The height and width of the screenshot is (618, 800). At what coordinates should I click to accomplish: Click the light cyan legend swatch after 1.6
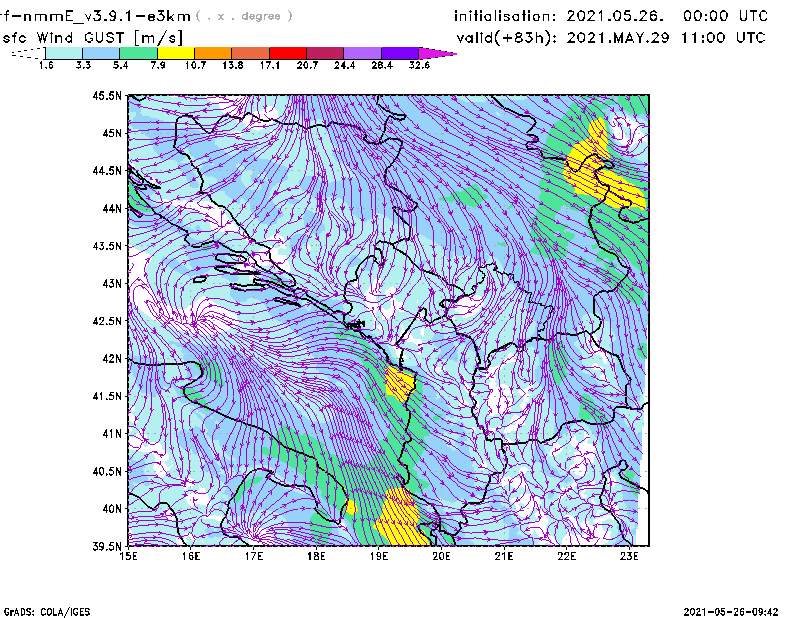coord(64,53)
